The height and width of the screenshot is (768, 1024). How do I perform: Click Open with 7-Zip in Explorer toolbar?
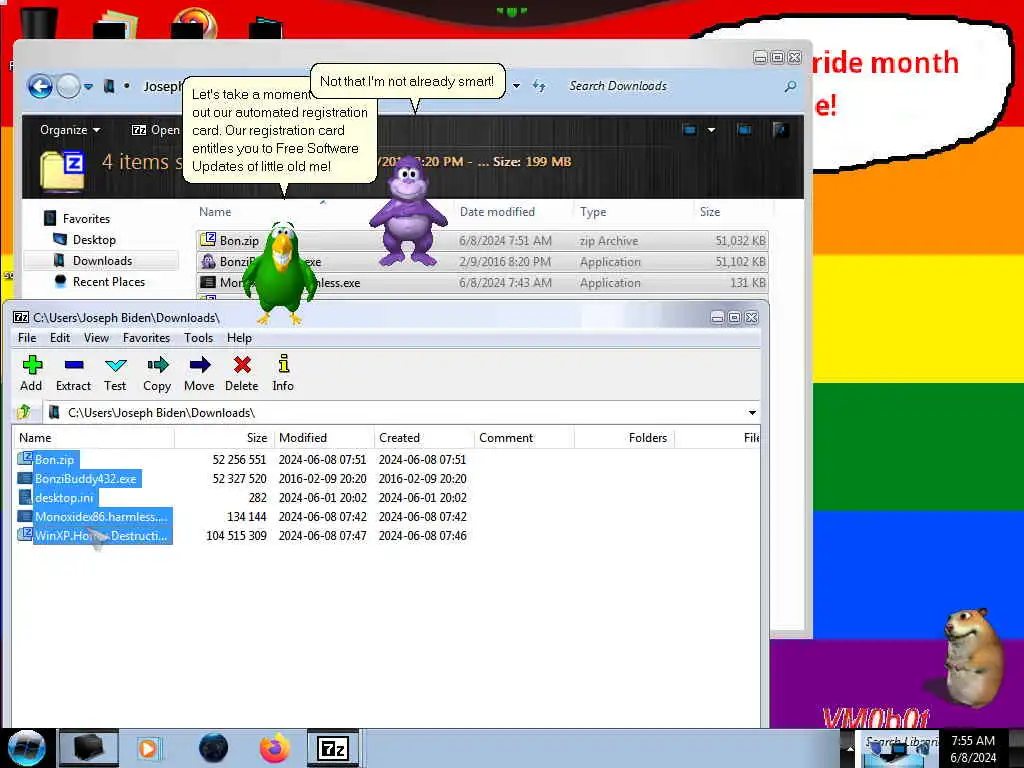click(155, 130)
